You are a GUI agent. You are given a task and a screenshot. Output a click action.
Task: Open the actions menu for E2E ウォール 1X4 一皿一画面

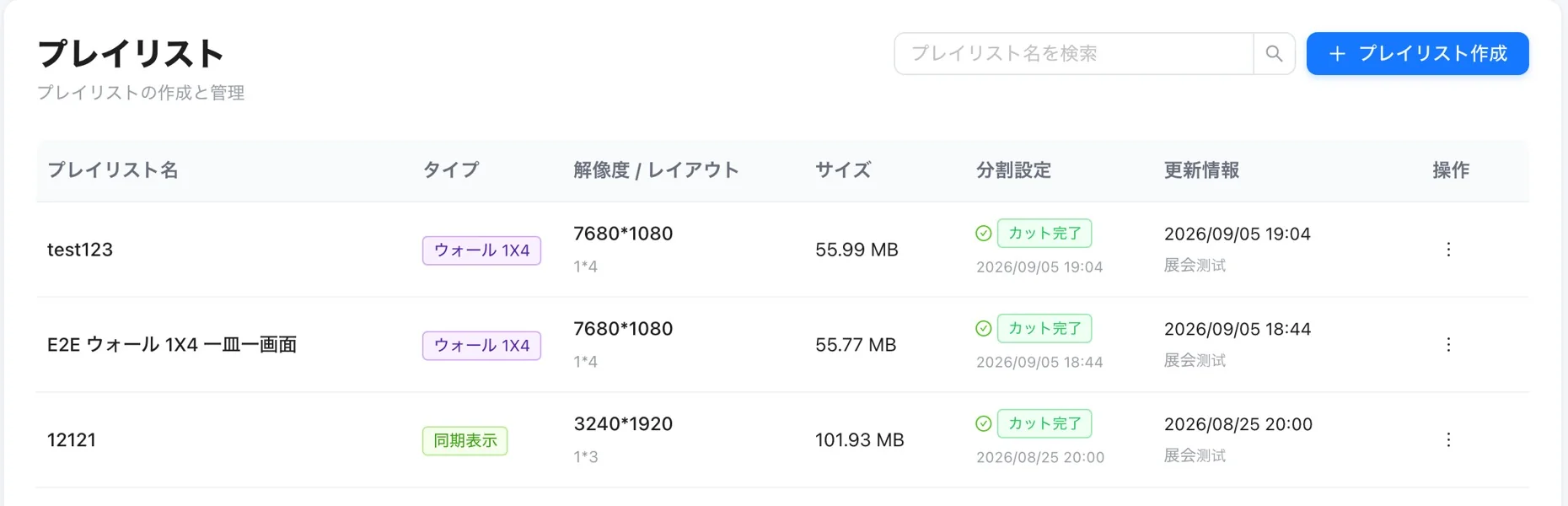point(1448,345)
